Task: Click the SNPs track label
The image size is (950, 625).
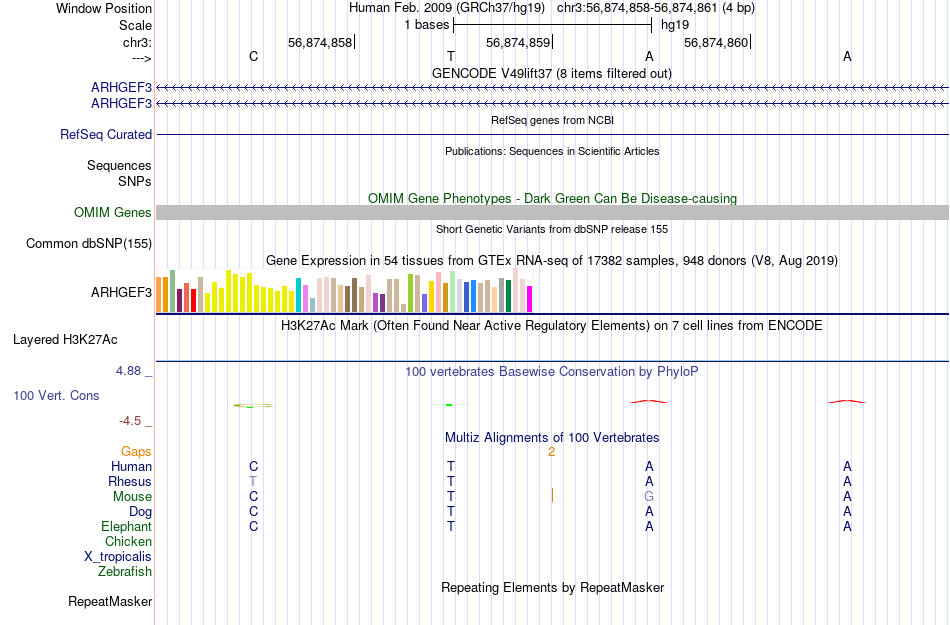Action: point(135,181)
